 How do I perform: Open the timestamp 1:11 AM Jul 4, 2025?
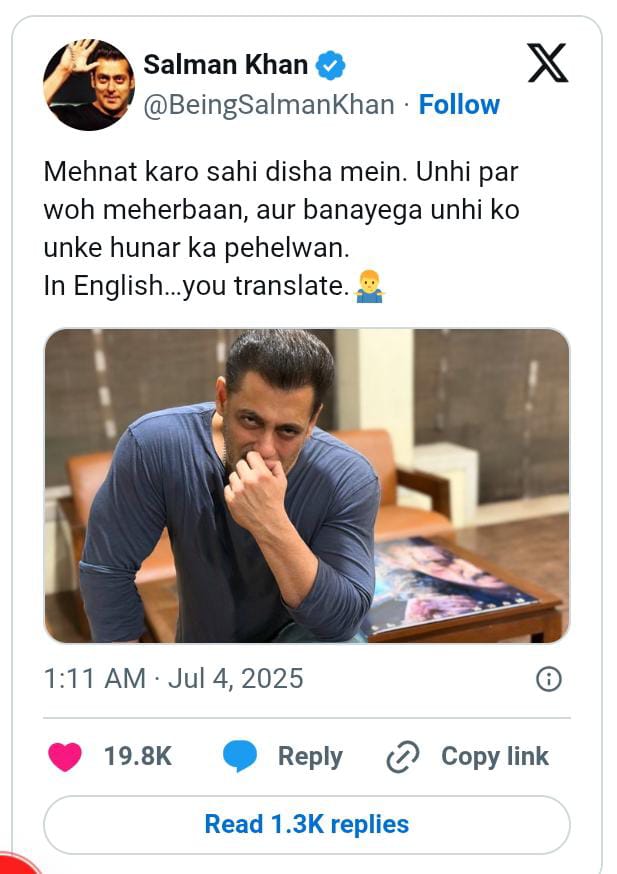coord(173,679)
